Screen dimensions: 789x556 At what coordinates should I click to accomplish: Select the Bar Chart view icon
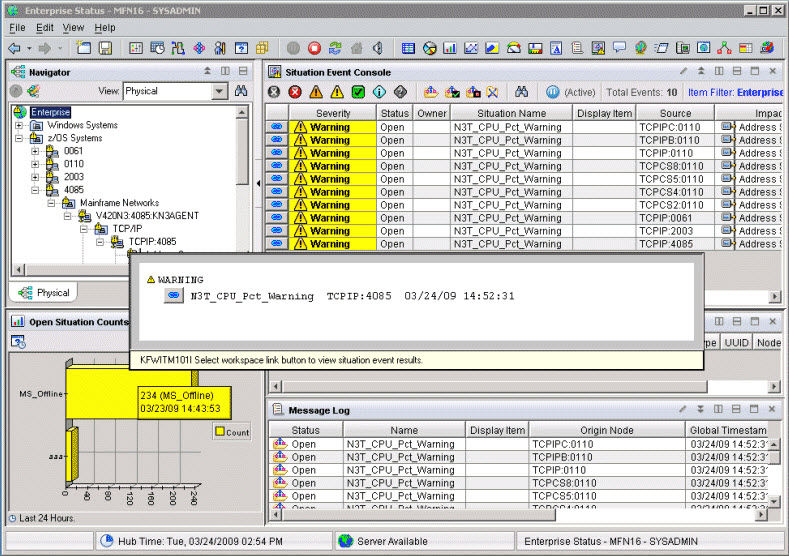450,48
